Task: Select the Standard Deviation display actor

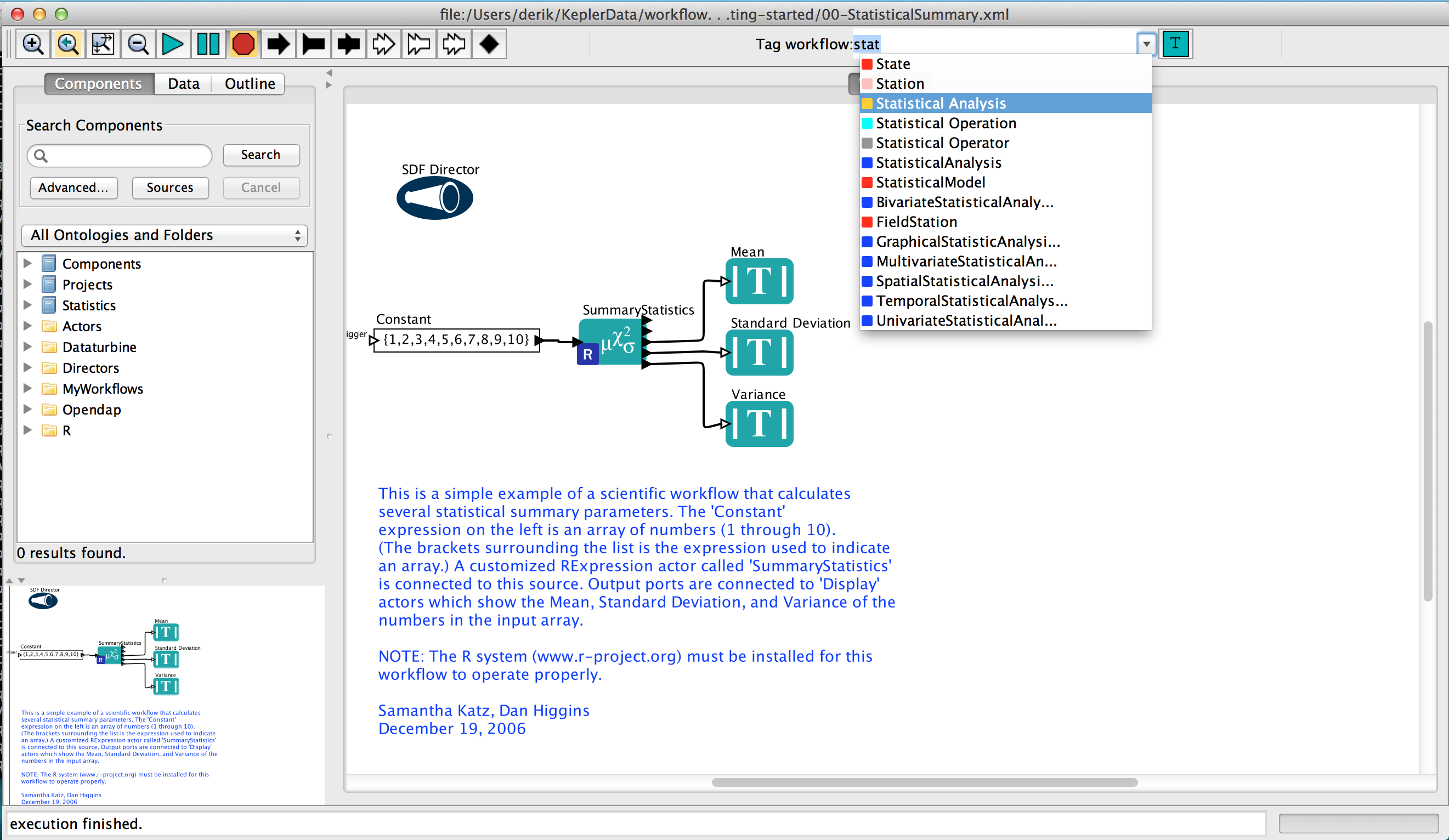Action: coord(759,353)
